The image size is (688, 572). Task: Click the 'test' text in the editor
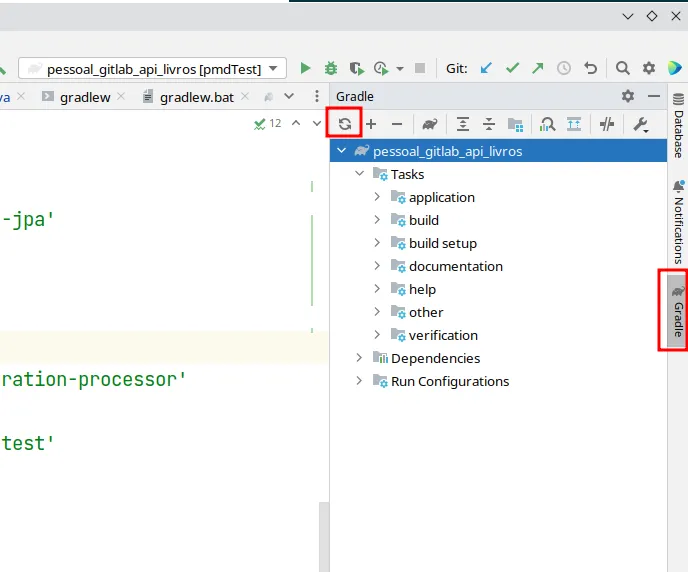[x=27, y=443]
